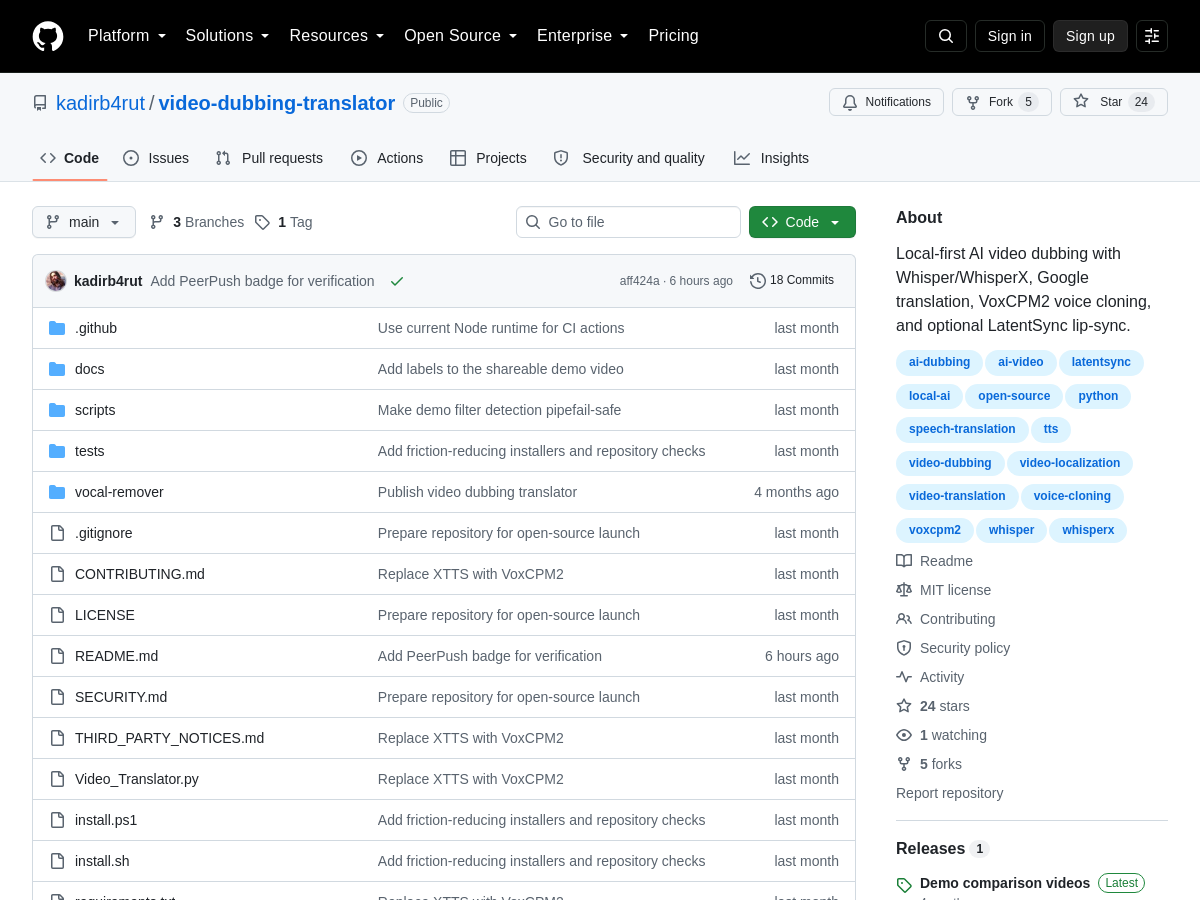Screen dimensions: 1200x900
Task: Switch to the Actions tab
Action: [387, 158]
